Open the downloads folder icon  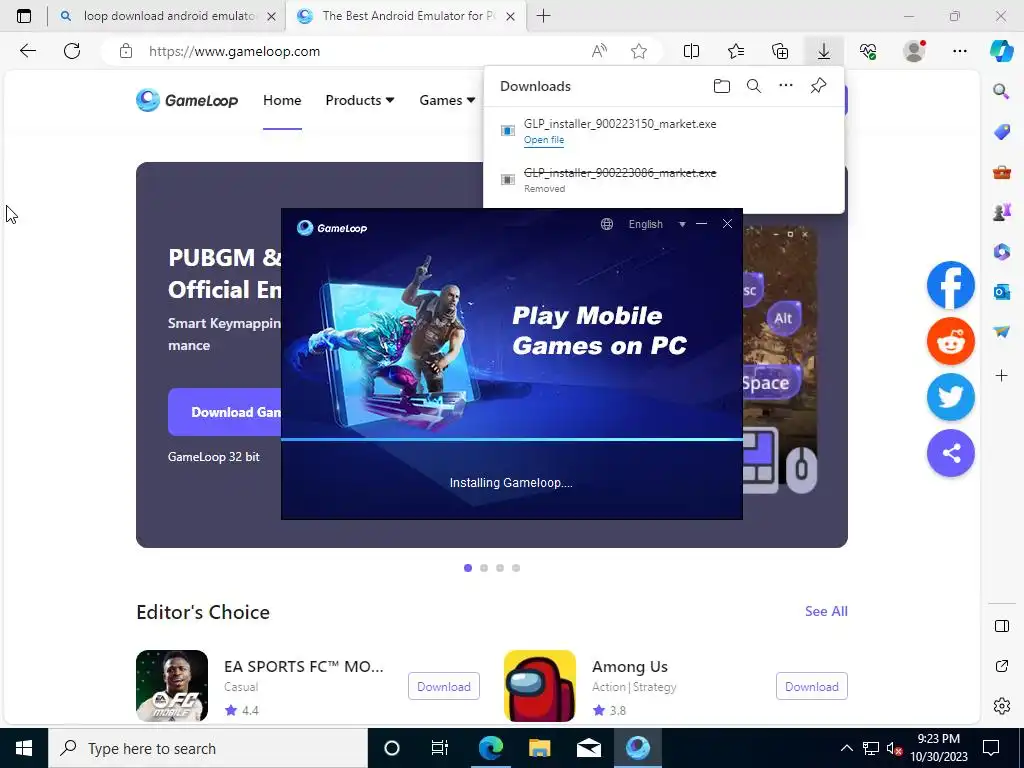722,86
